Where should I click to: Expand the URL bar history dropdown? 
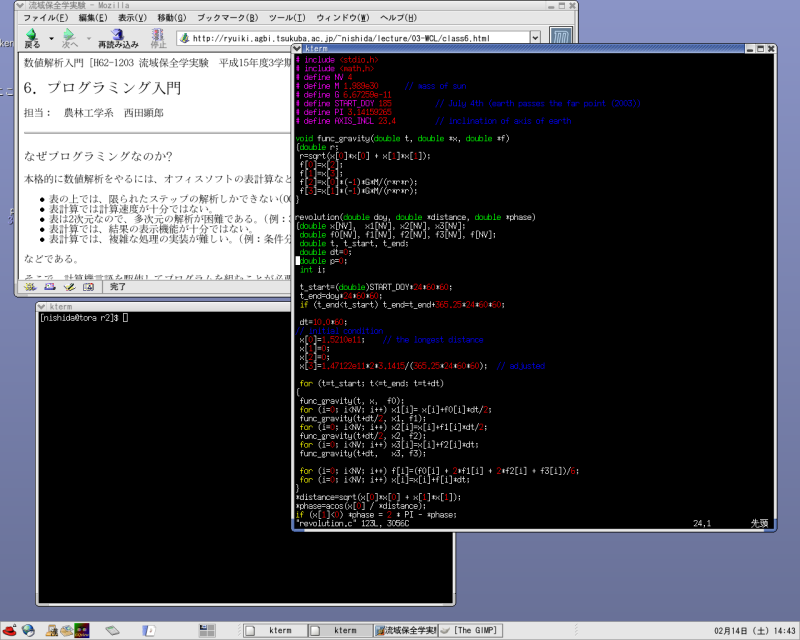point(535,39)
